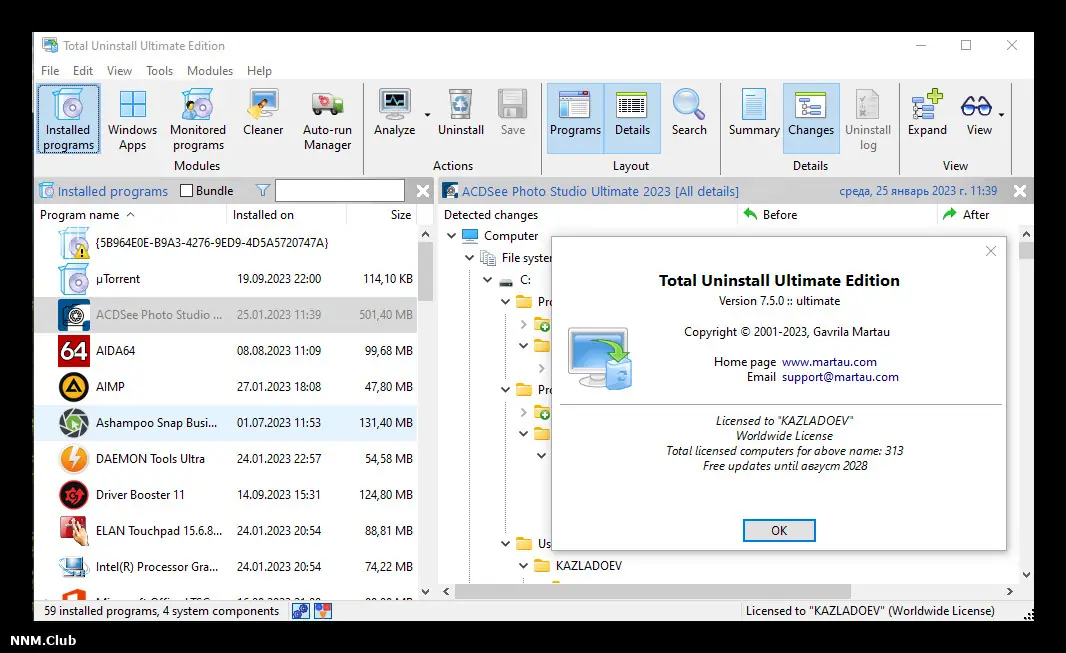
Task: Open www.martau.com home page link
Action: [x=829, y=362]
